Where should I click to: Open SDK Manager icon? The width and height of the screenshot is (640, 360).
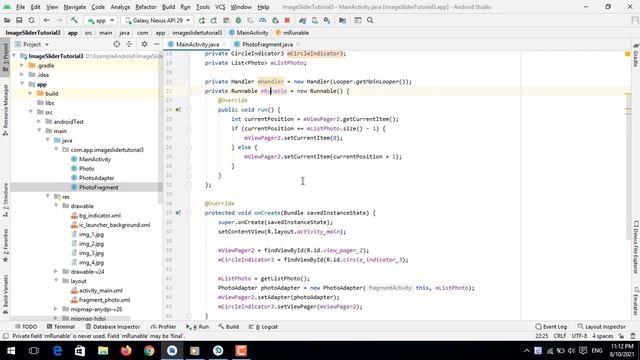point(327,20)
